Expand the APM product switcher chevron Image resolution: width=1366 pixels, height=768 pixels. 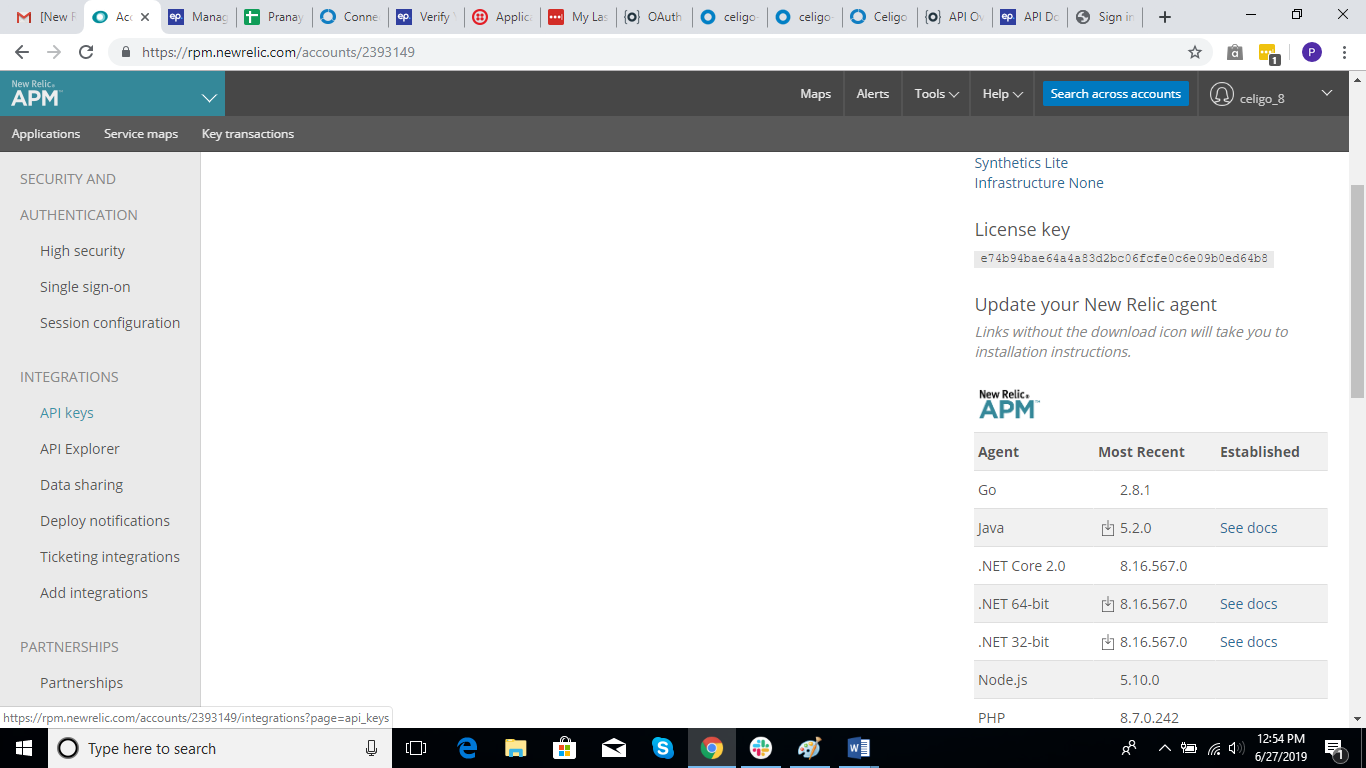(x=209, y=97)
